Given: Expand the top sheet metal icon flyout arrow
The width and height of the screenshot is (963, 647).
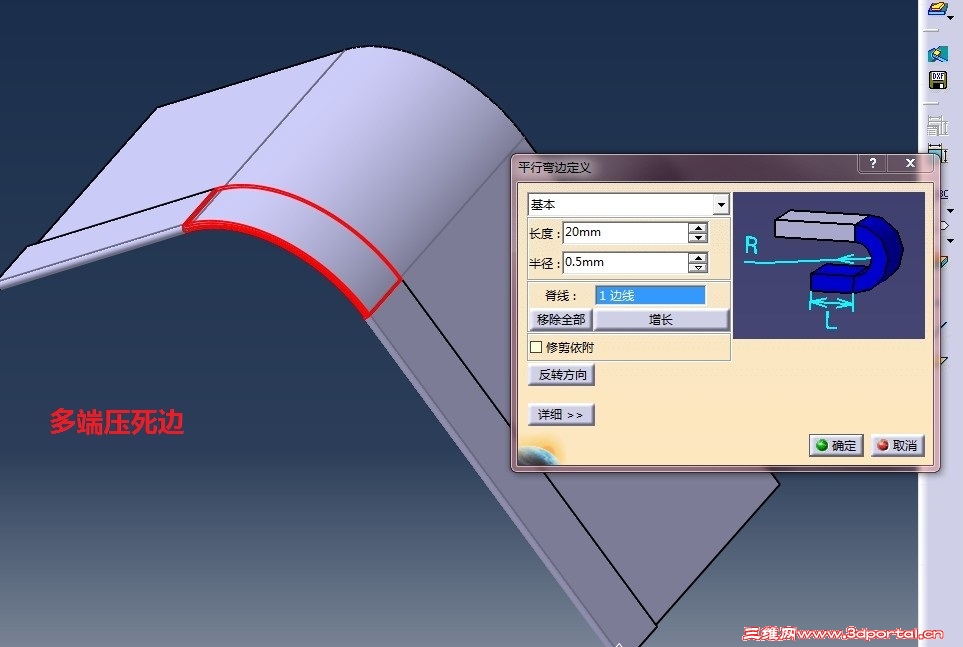Looking at the screenshot, I should pos(951,18).
